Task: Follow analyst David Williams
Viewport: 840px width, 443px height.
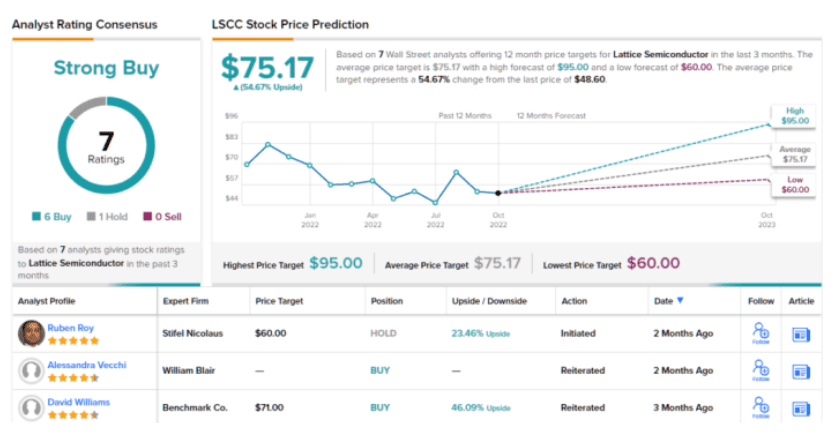Action: pyautogui.click(x=760, y=408)
